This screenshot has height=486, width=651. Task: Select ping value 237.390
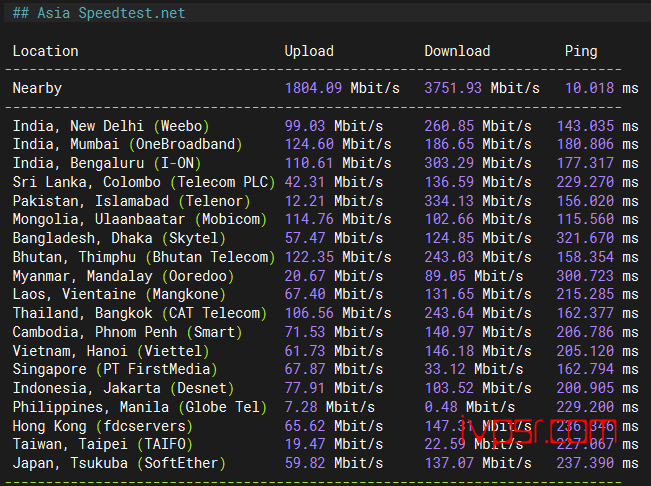(585, 464)
